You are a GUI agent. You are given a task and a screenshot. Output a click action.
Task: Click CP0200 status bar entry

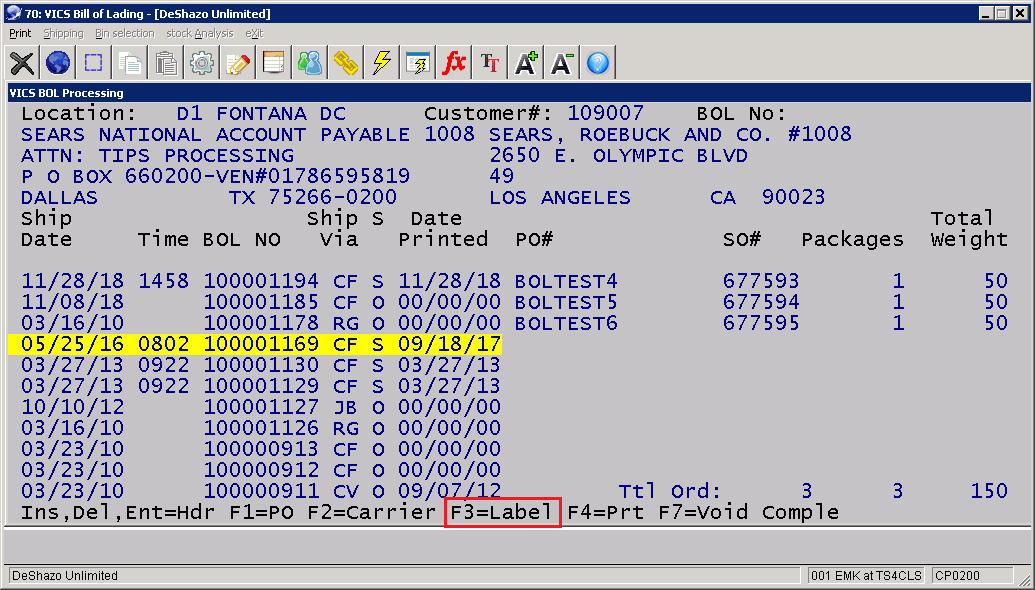point(957,575)
